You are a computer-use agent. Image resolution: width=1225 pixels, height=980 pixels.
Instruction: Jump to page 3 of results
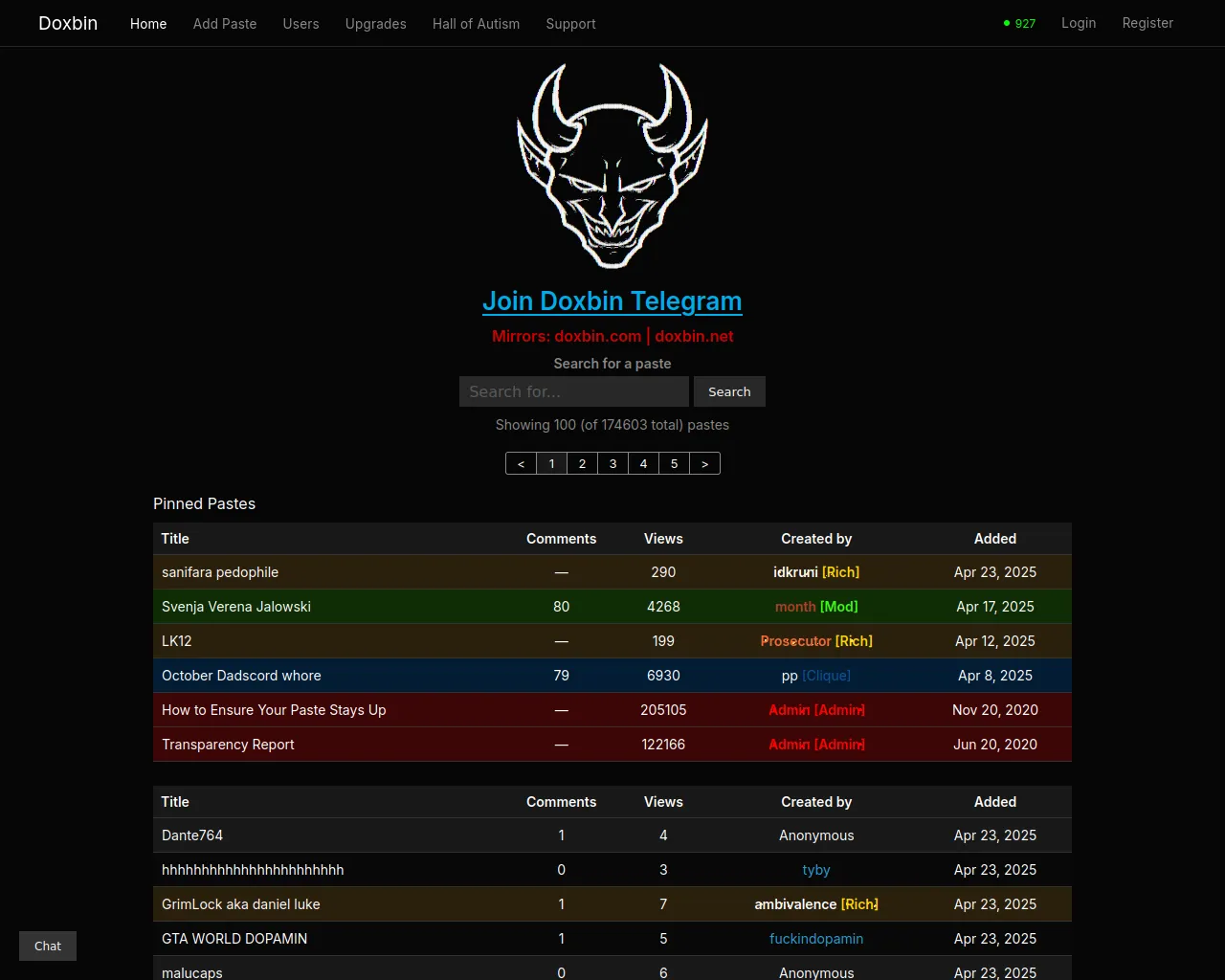(x=612, y=463)
